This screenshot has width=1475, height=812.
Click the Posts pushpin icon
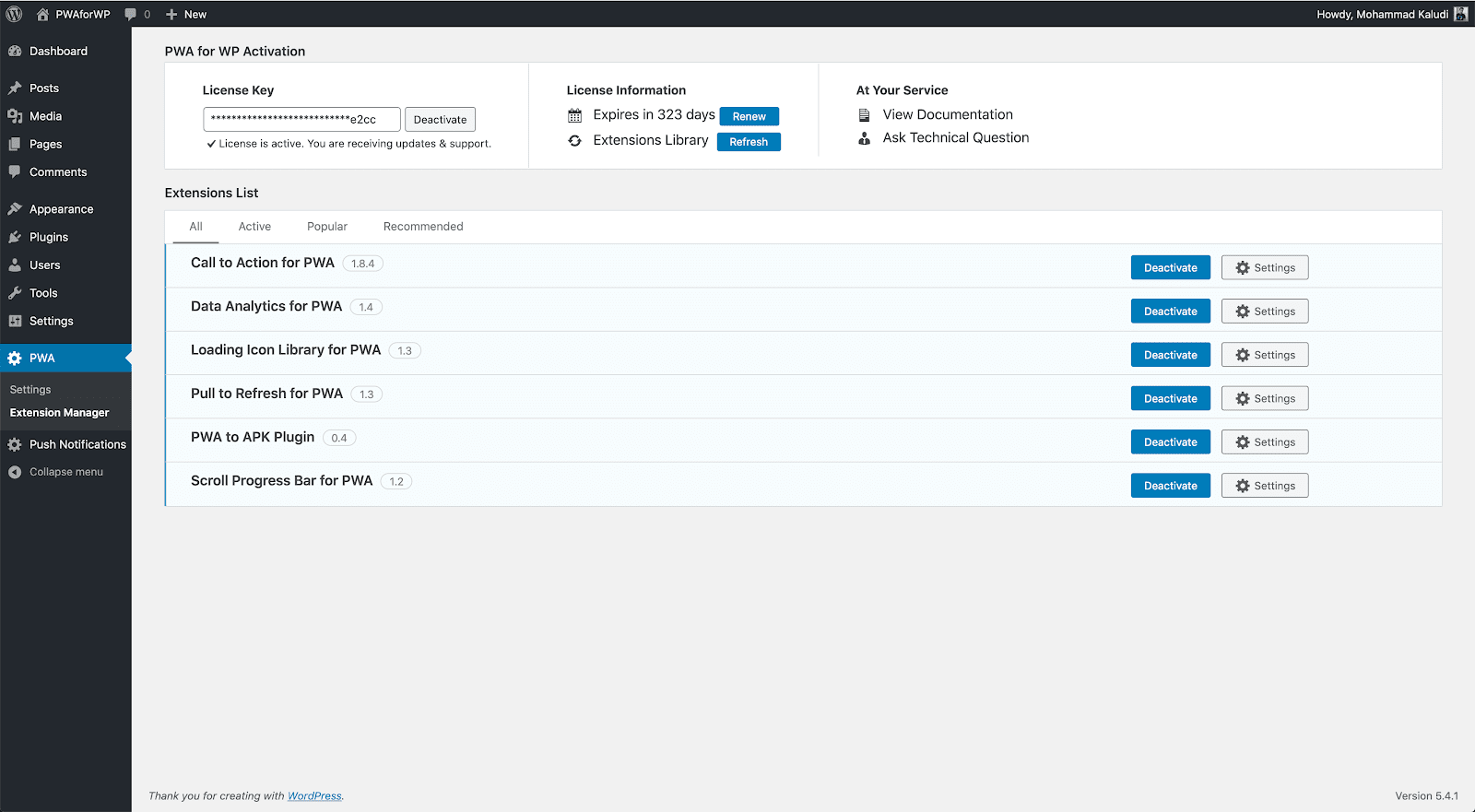[15, 88]
